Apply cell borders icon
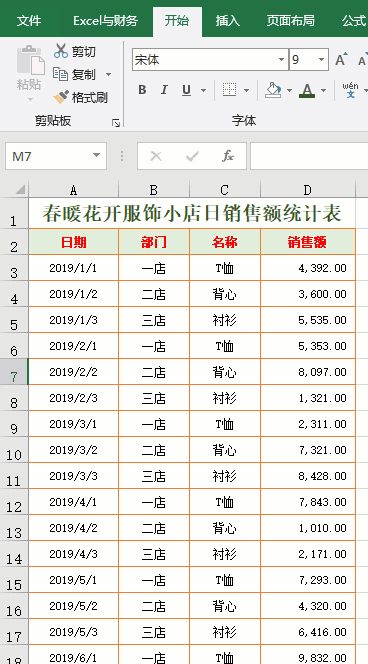Image resolution: width=368 pixels, height=664 pixels. tap(230, 90)
